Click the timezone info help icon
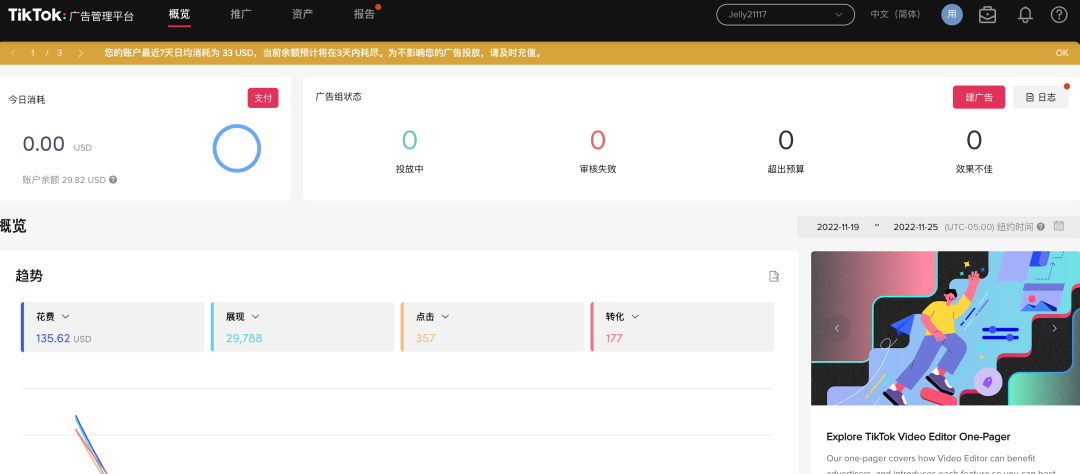This screenshot has width=1080, height=474. [1041, 226]
